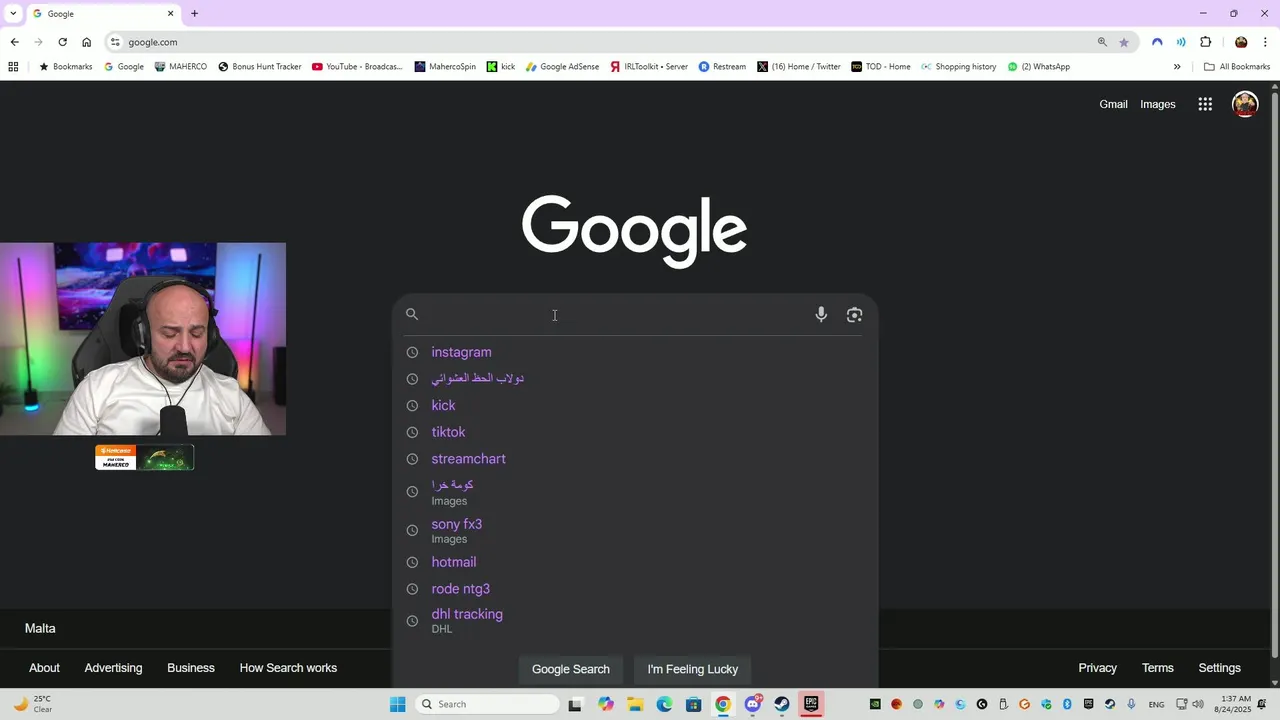Screen dimensions: 1280x720
Task: Start a voice search with the microphone icon
Action: tap(821, 314)
